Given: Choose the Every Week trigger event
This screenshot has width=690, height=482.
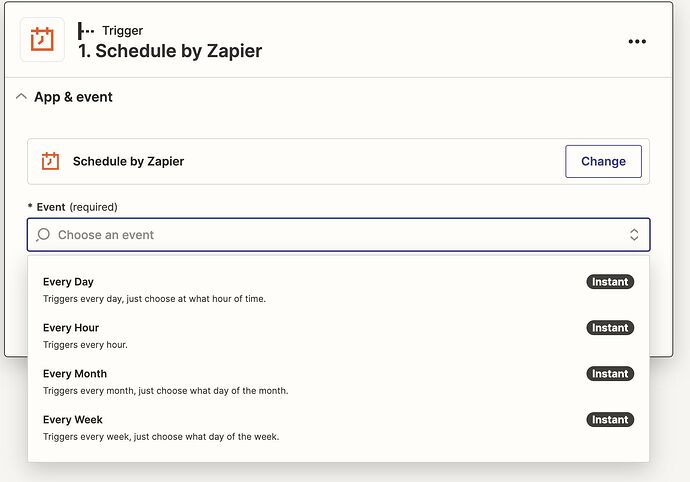Looking at the screenshot, I should tap(338, 428).
